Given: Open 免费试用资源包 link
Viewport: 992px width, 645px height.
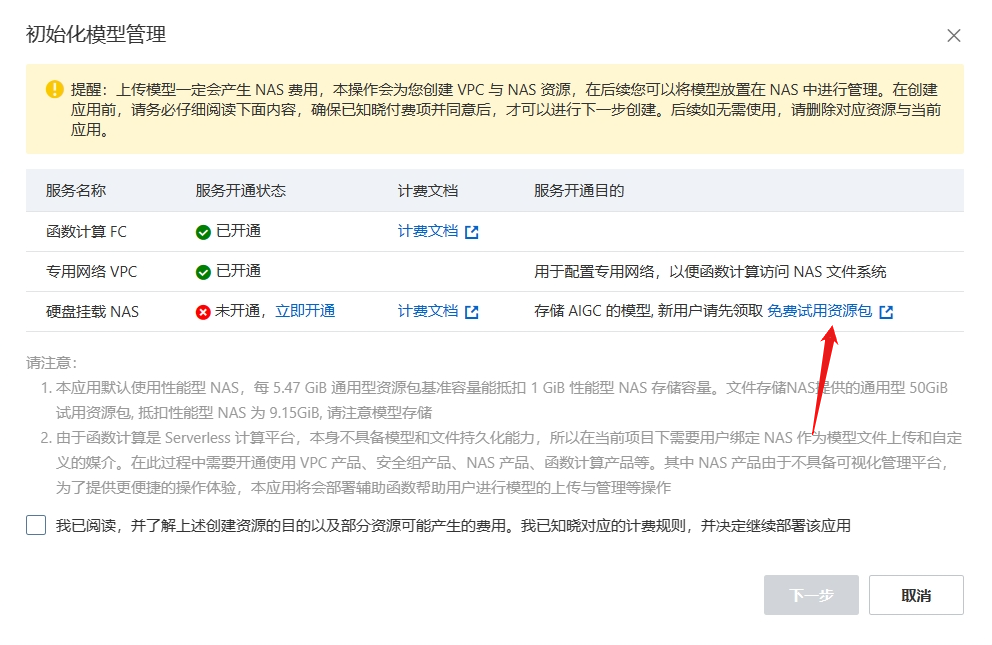Looking at the screenshot, I should pyautogui.click(x=819, y=311).
